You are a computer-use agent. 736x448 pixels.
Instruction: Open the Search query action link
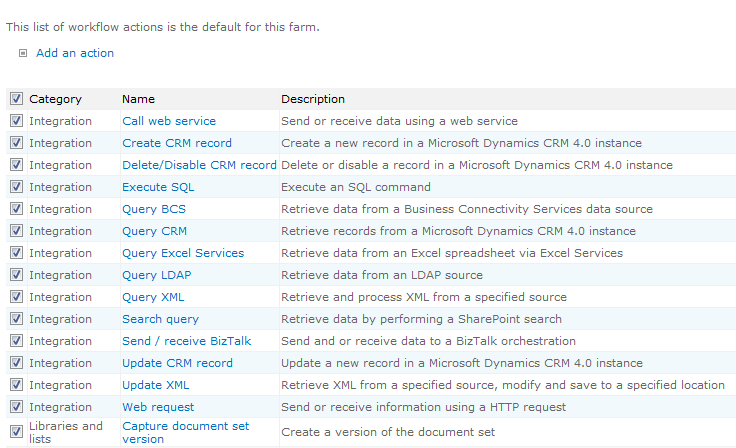[x=161, y=319]
